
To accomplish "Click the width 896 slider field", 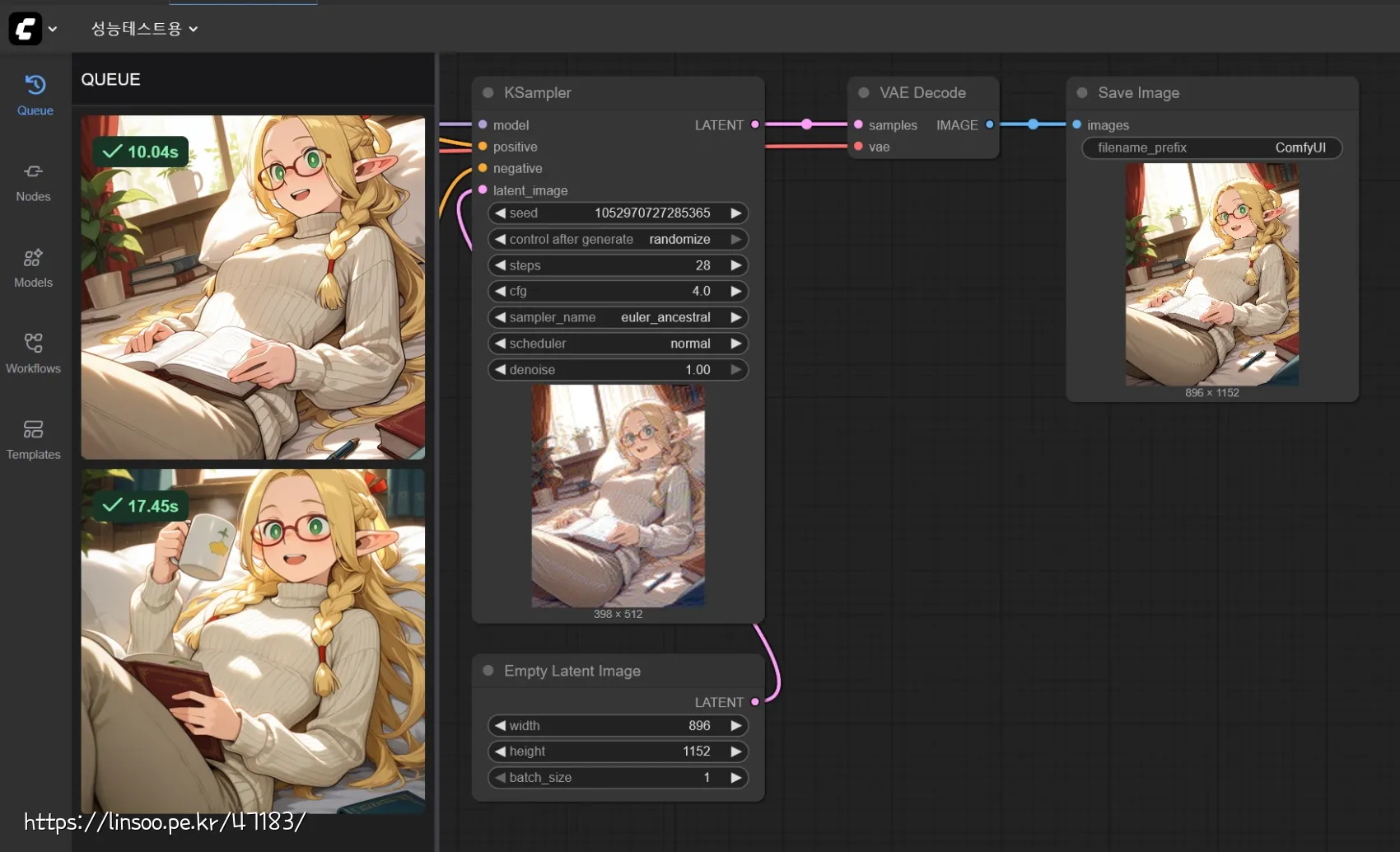I will click(x=618, y=725).
